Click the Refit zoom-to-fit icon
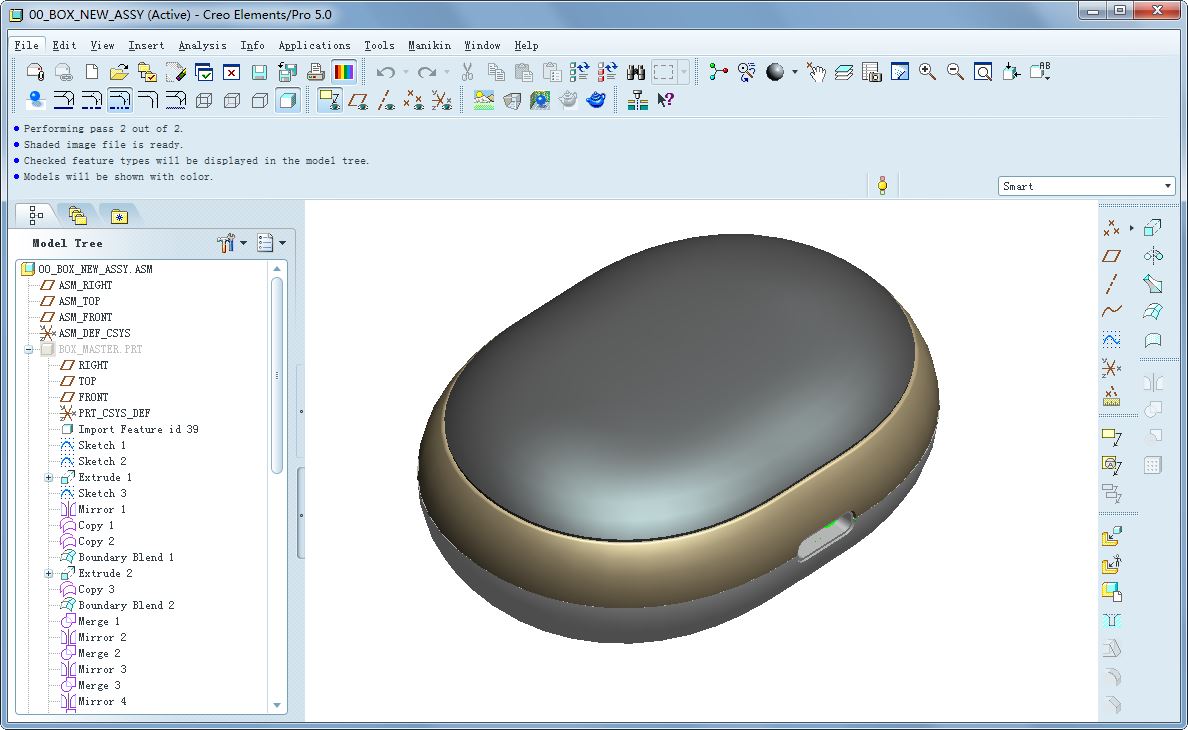This screenshot has width=1188, height=730. pos(983,72)
